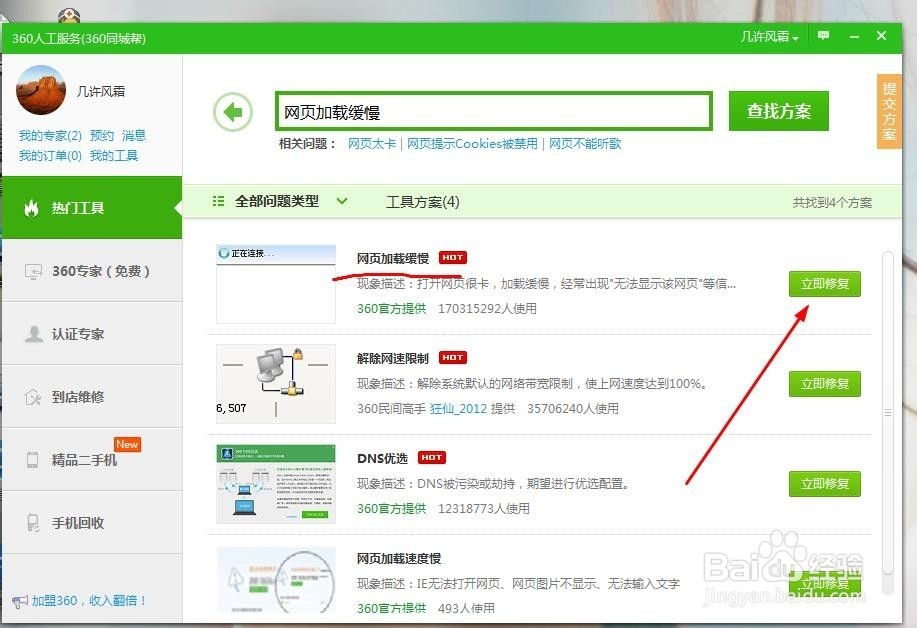Image resolution: width=917 pixels, height=628 pixels.
Task: Click the 共找到4个方案 result count text
Action: pos(832,203)
